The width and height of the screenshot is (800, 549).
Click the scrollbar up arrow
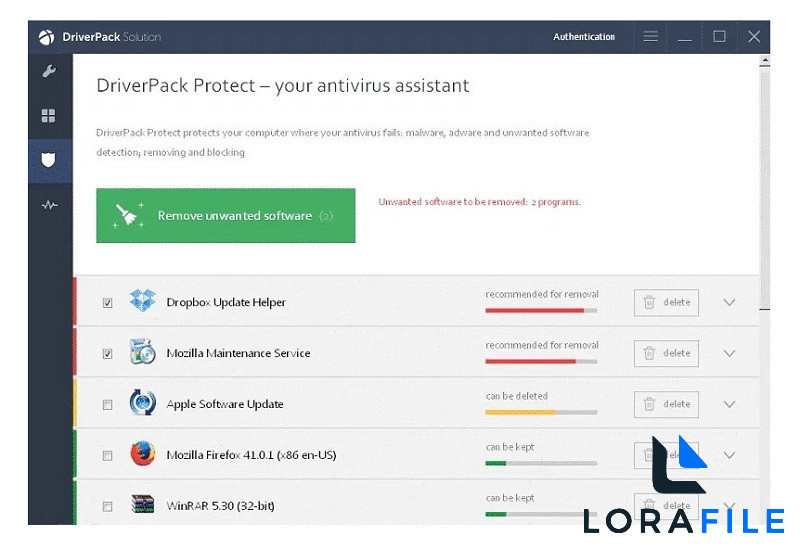click(x=764, y=61)
